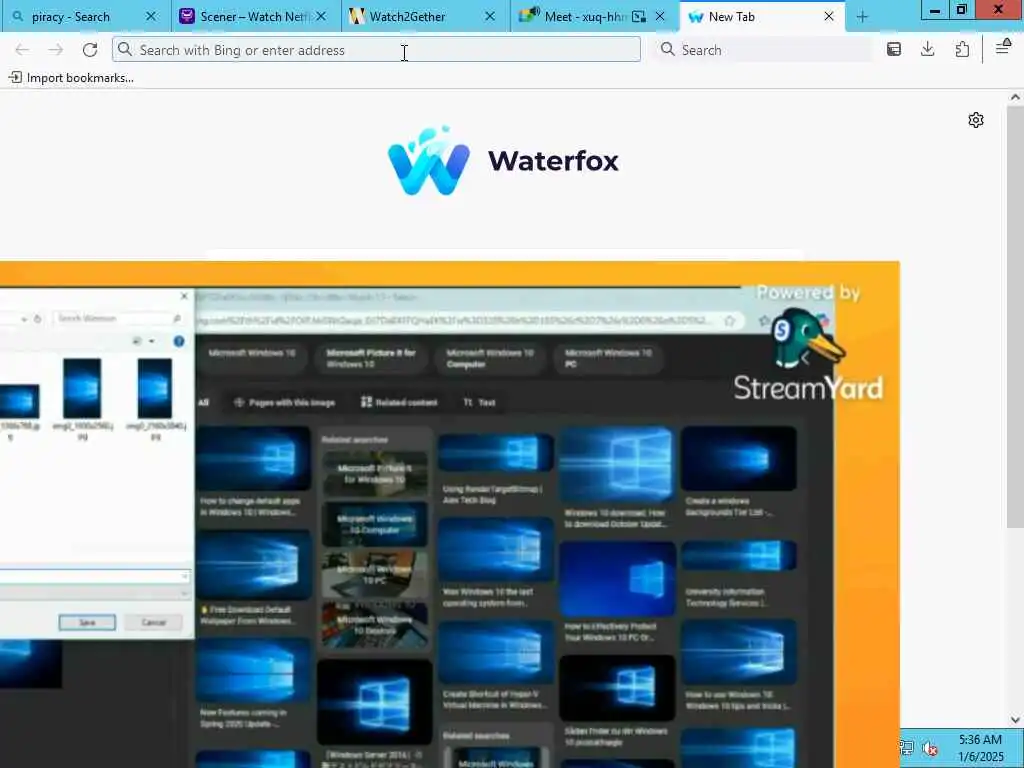The image size is (1024, 768).
Task: Click the audio-playing indicator on the Meet tab
Action: coord(534,12)
